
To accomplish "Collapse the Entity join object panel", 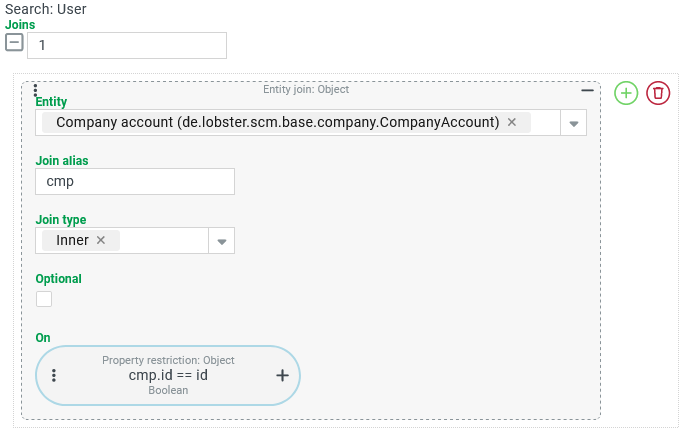I will [587, 91].
